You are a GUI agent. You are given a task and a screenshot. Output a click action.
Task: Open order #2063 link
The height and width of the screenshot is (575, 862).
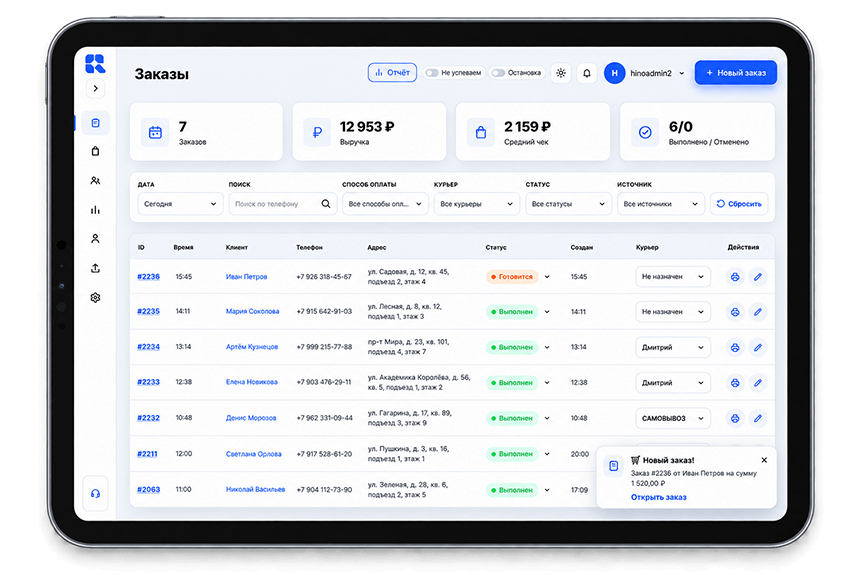(148, 489)
